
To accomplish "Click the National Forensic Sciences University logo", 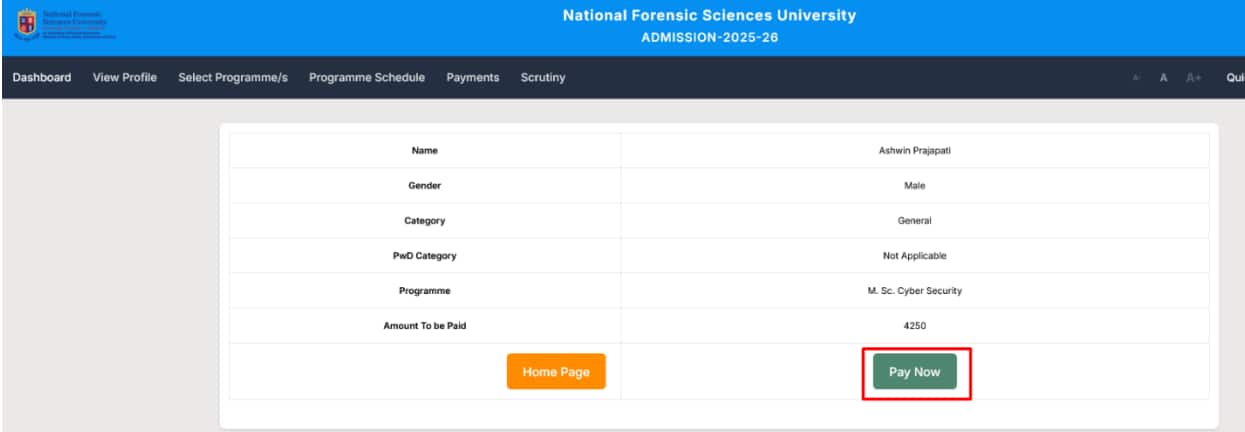I will coord(65,25).
